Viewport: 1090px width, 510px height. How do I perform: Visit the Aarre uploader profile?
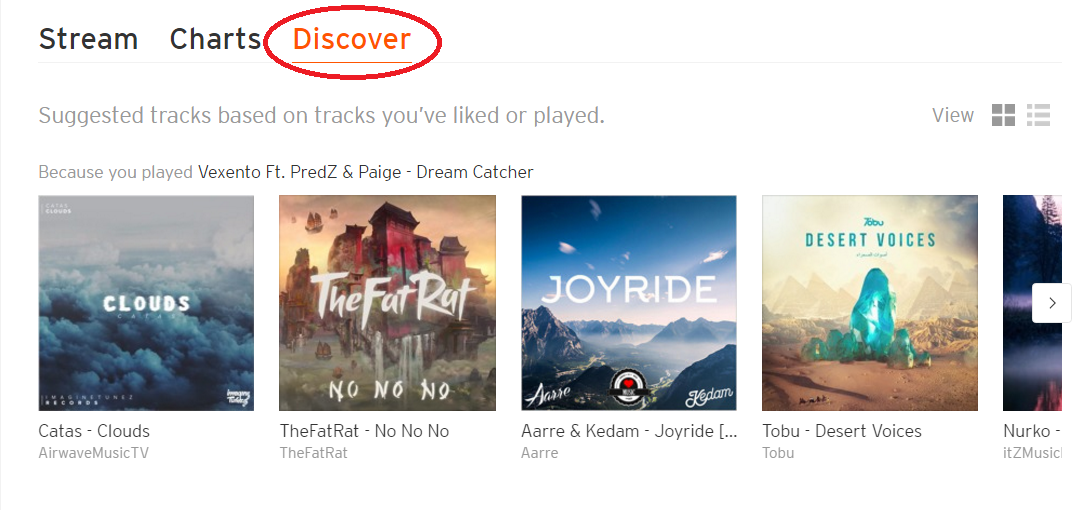tap(540, 453)
